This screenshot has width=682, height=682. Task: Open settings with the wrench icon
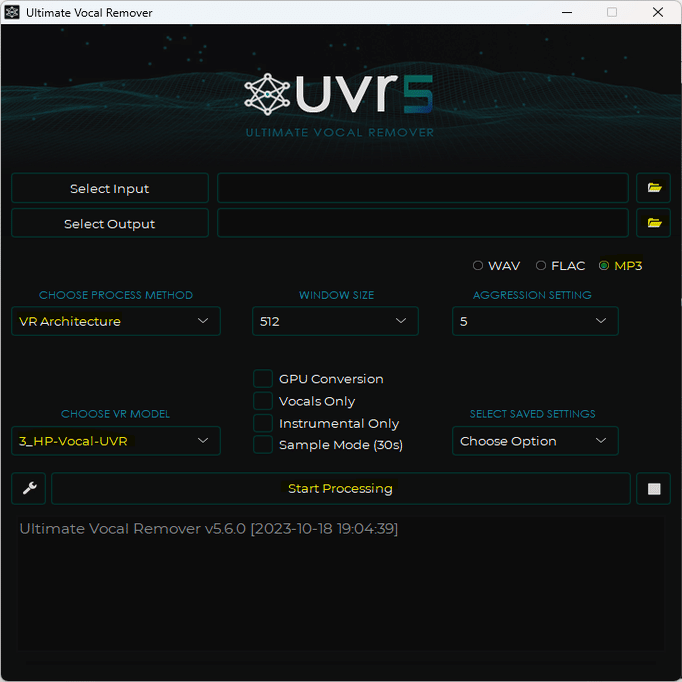(29, 488)
